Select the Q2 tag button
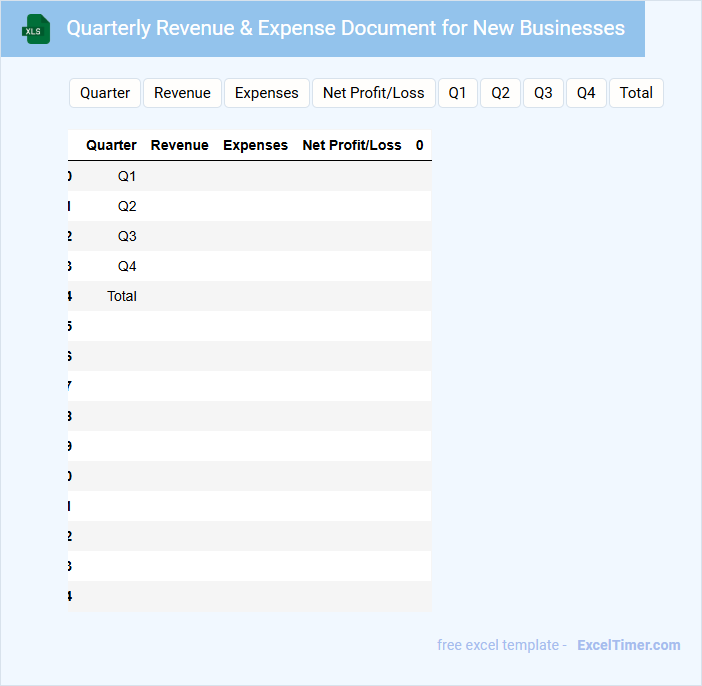The height and width of the screenshot is (686, 702). [x=500, y=93]
